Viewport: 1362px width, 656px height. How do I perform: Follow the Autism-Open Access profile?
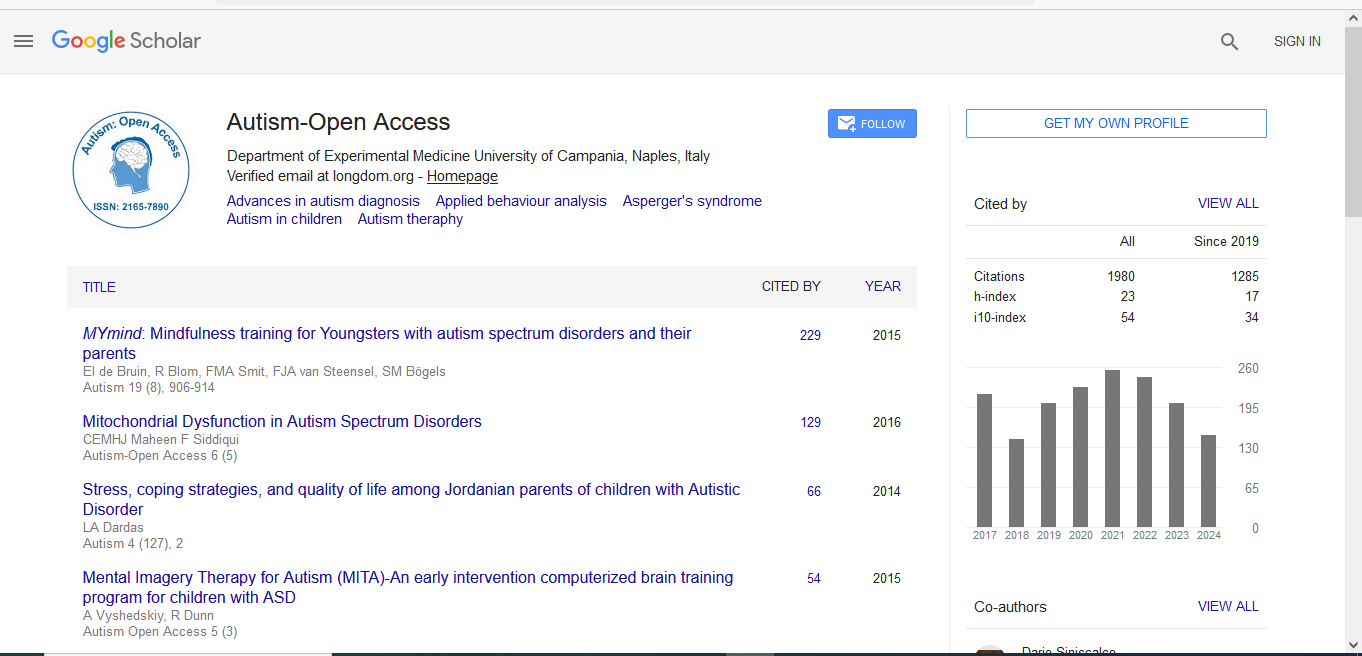click(x=872, y=124)
